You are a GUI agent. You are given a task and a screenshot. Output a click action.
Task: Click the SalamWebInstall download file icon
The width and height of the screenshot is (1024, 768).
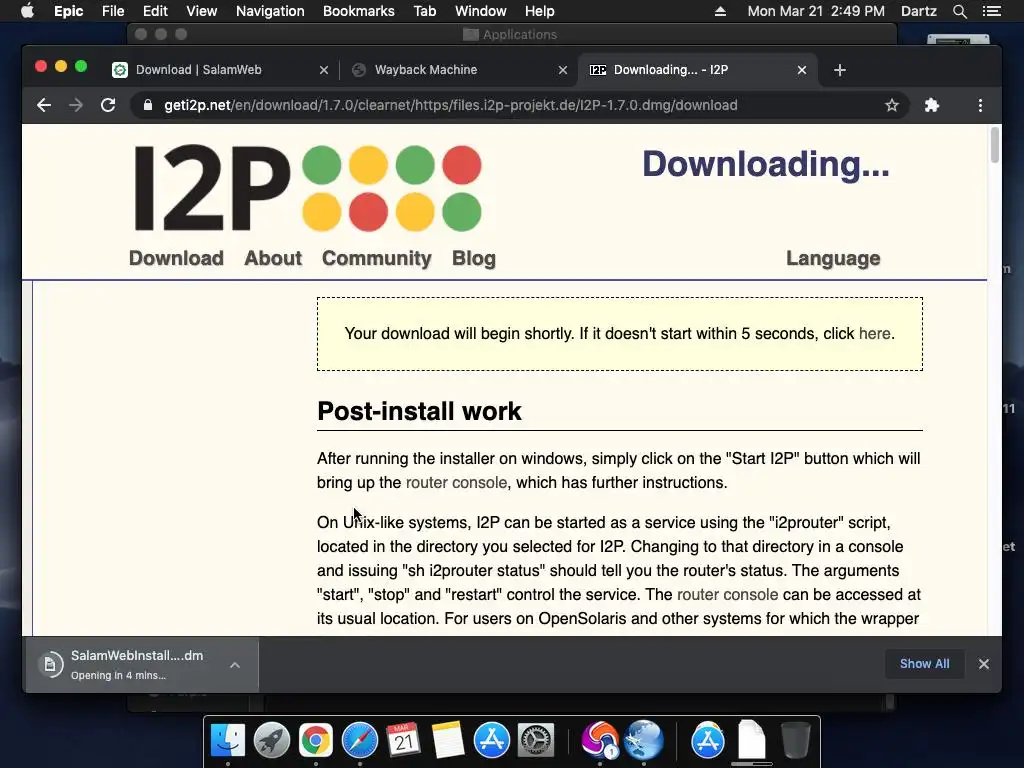pyautogui.click(x=50, y=665)
